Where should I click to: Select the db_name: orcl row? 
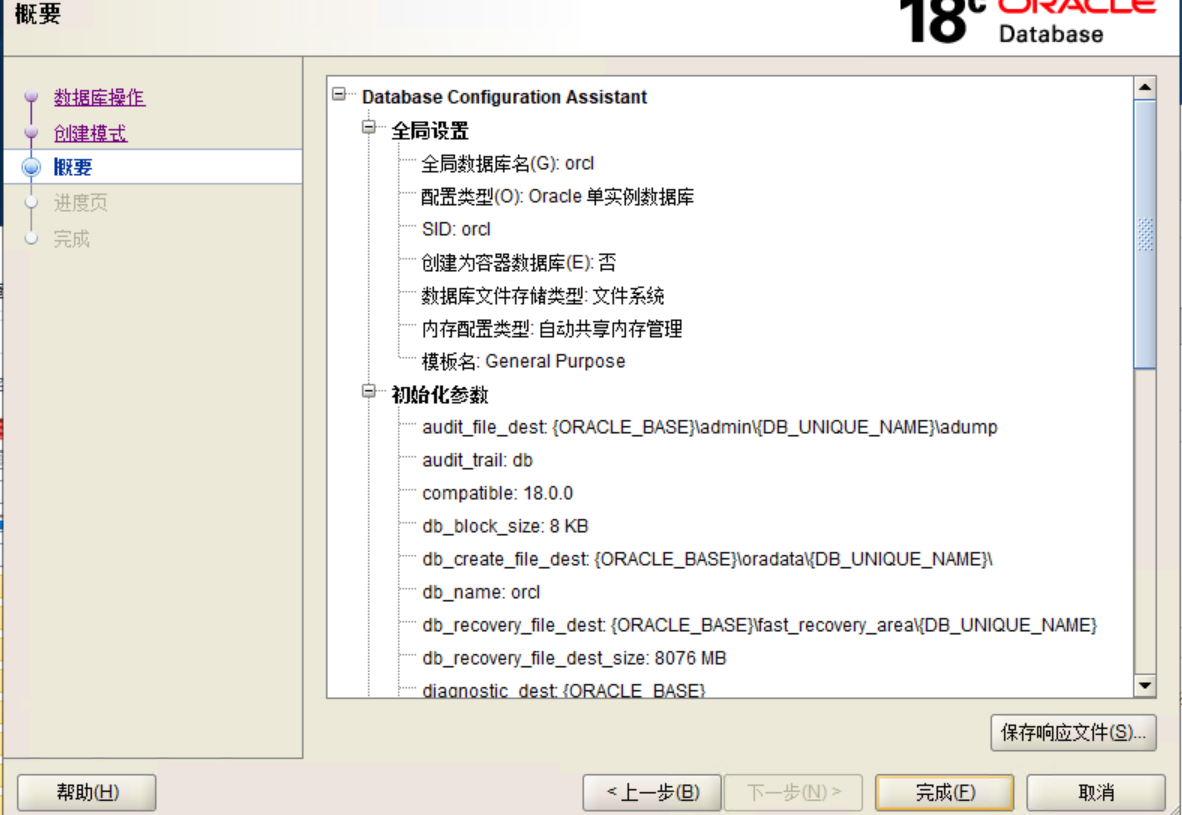481,593
